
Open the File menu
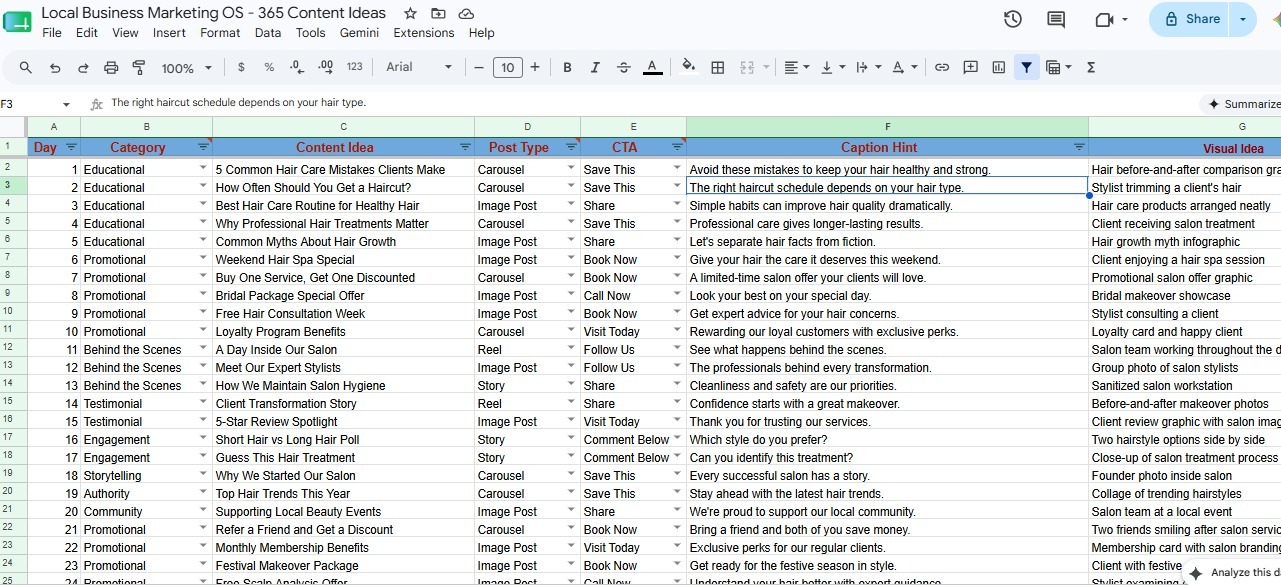pos(52,33)
